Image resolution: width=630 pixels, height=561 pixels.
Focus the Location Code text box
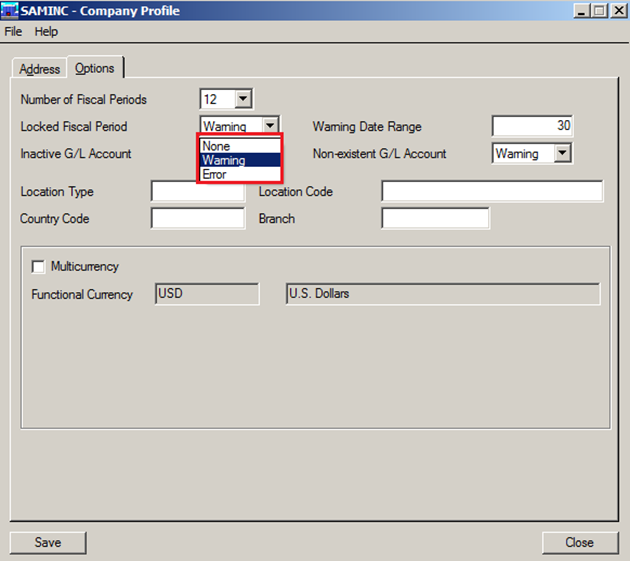(492, 191)
